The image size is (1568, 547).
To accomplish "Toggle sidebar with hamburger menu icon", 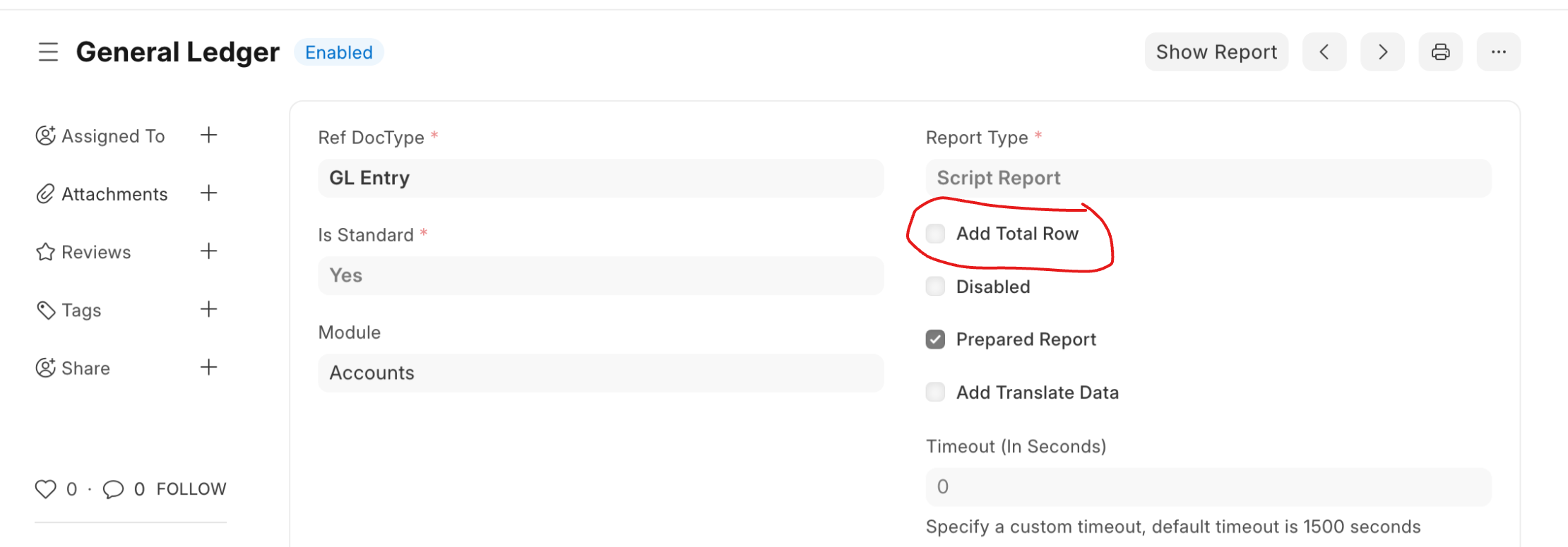I will [x=48, y=52].
